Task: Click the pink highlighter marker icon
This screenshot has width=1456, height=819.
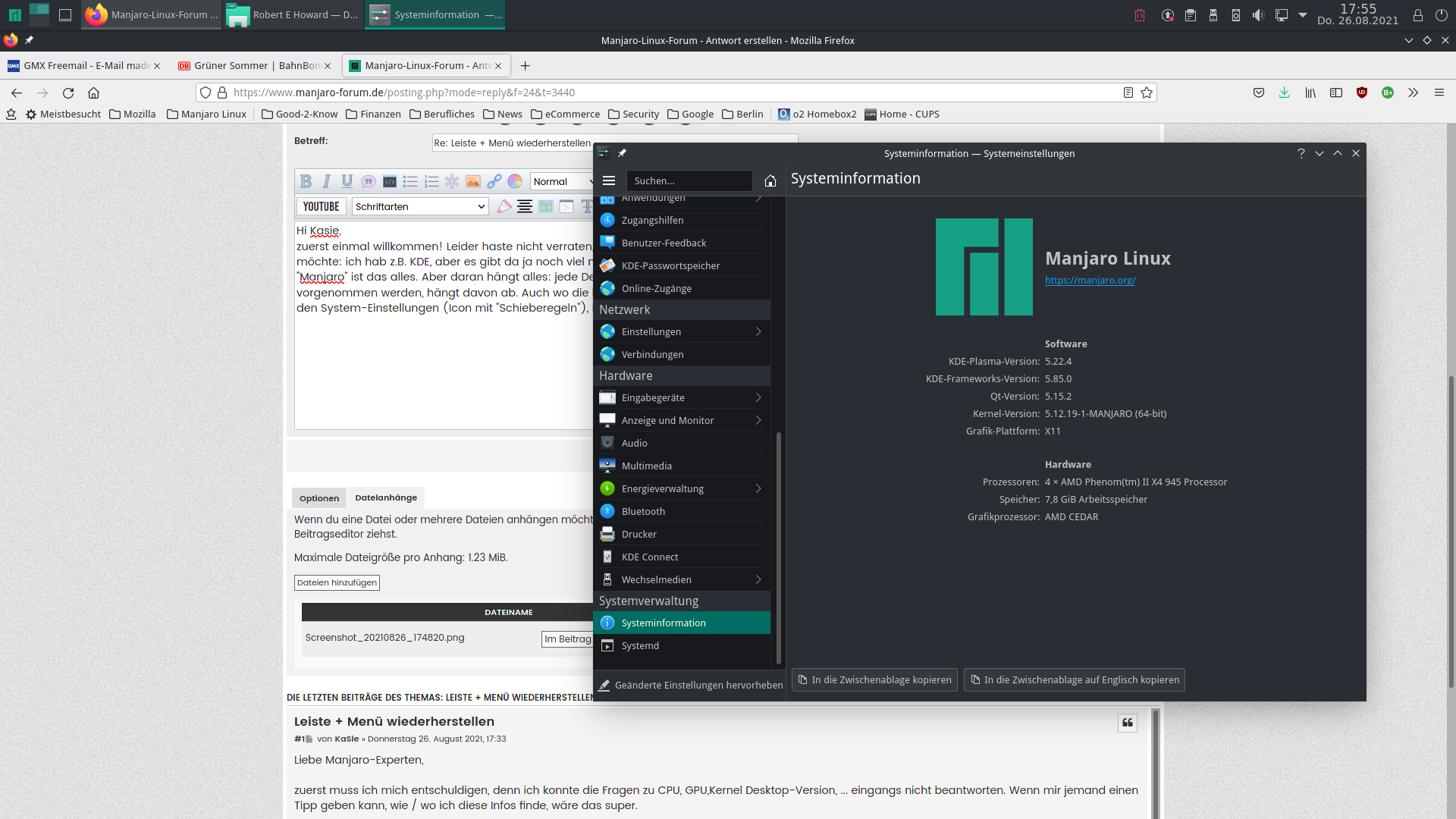Action: (x=504, y=206)
